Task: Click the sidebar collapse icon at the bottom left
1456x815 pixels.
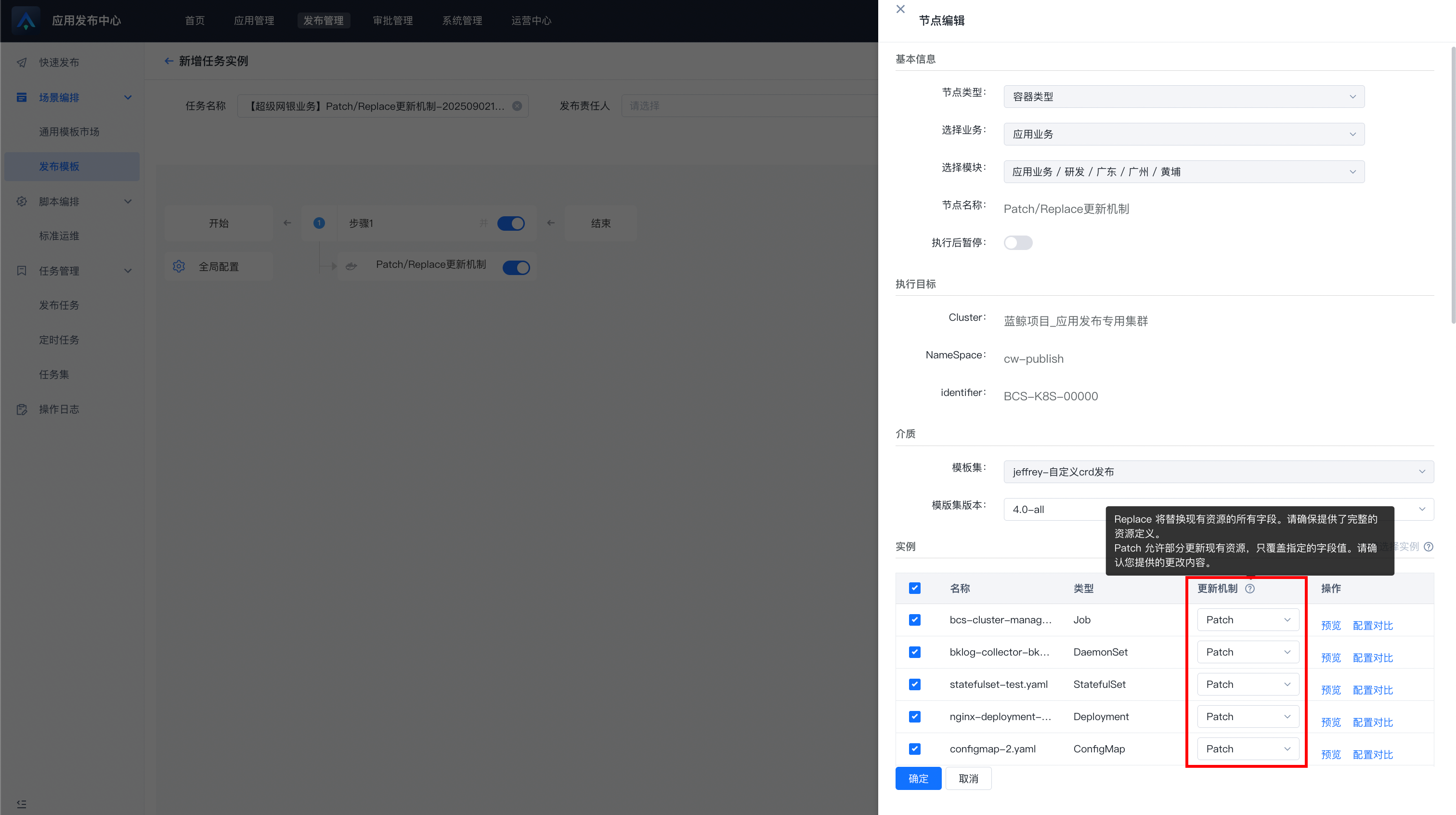Action: 22,804
